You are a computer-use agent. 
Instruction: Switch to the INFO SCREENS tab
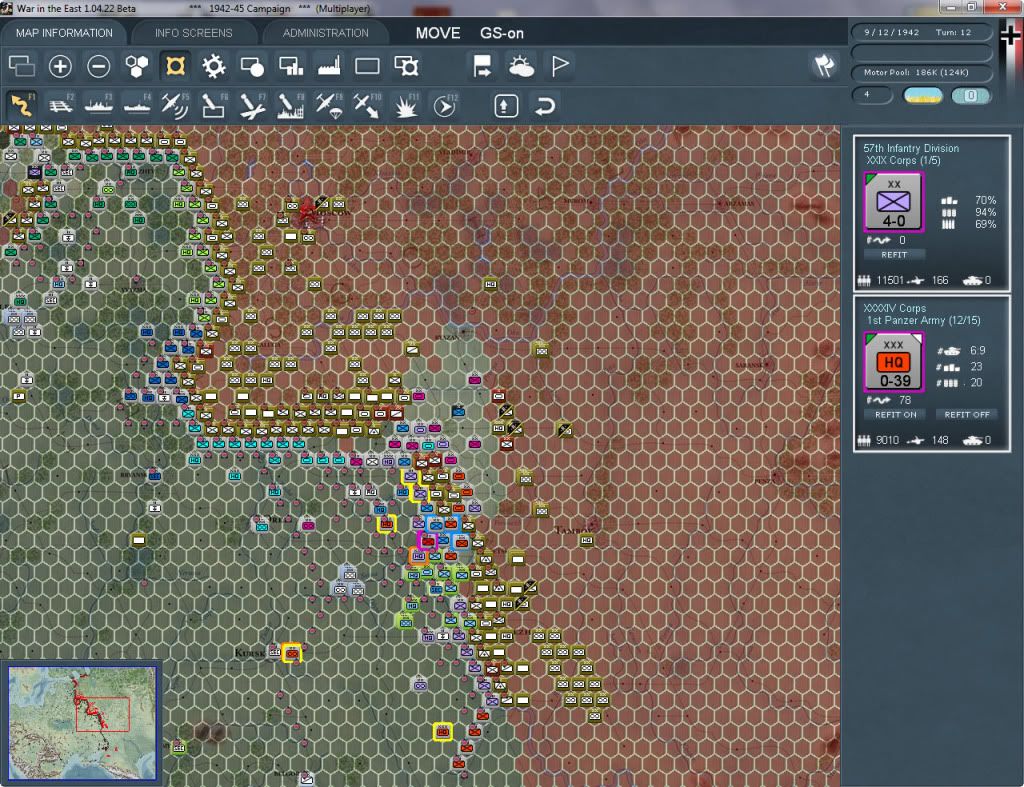(x=193, y=33)
